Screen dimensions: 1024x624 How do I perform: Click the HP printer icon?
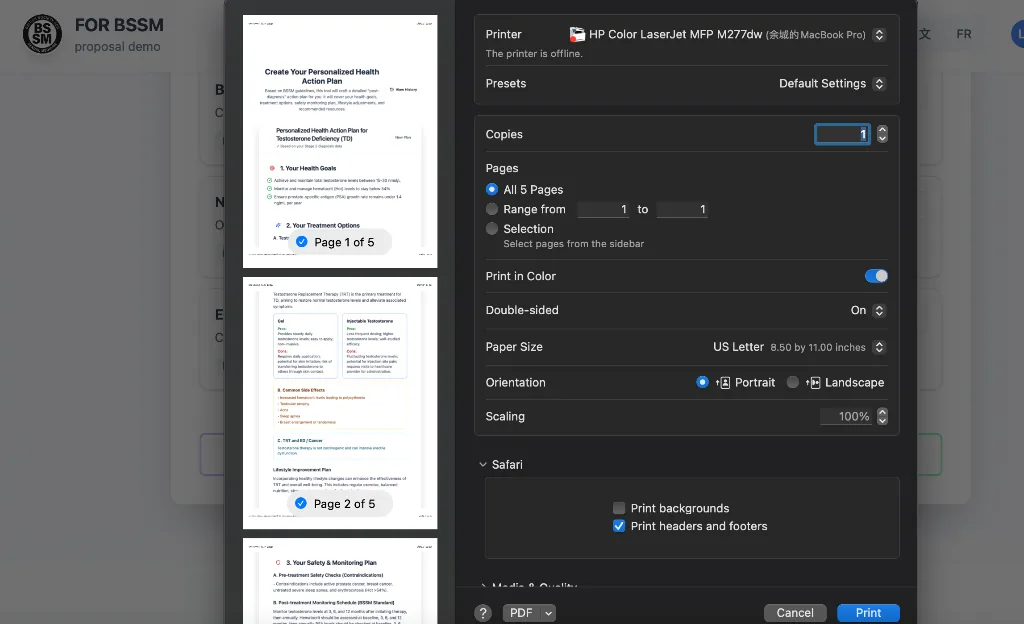[577, 34]
